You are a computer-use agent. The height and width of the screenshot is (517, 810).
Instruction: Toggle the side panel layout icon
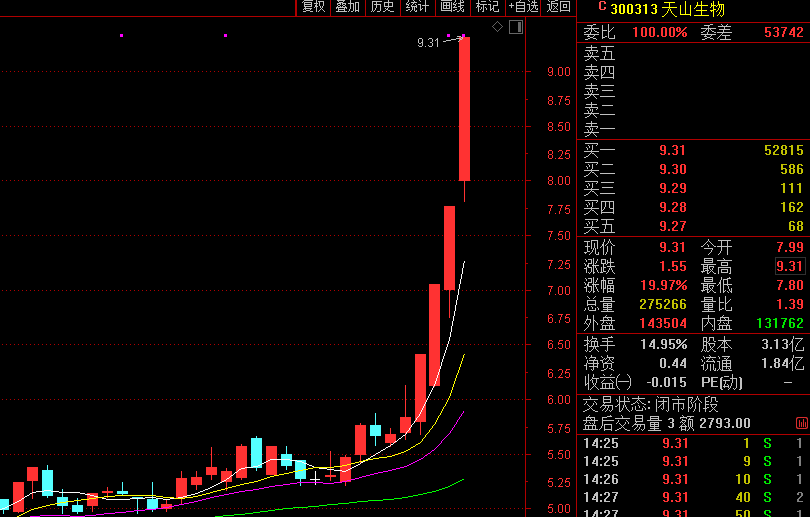[516, 27]
